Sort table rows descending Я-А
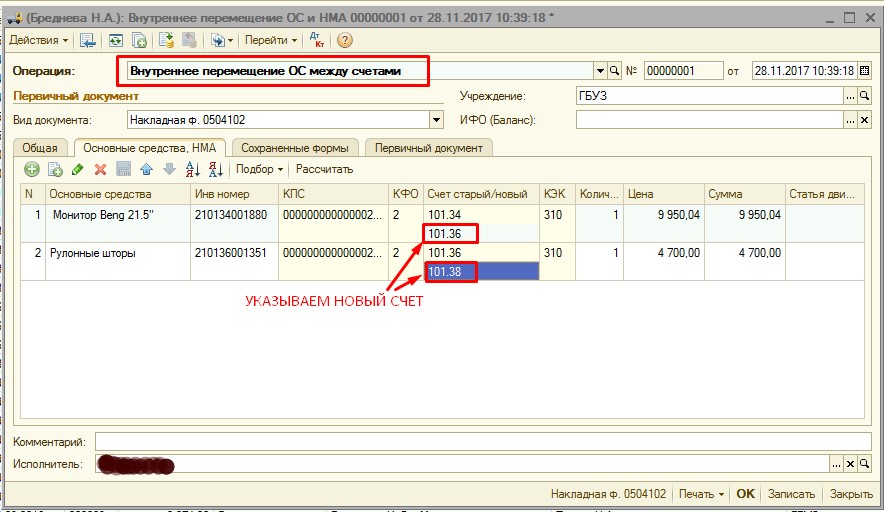Image resolution: width=884 pixels, height=512 pixels. [215, 169]
